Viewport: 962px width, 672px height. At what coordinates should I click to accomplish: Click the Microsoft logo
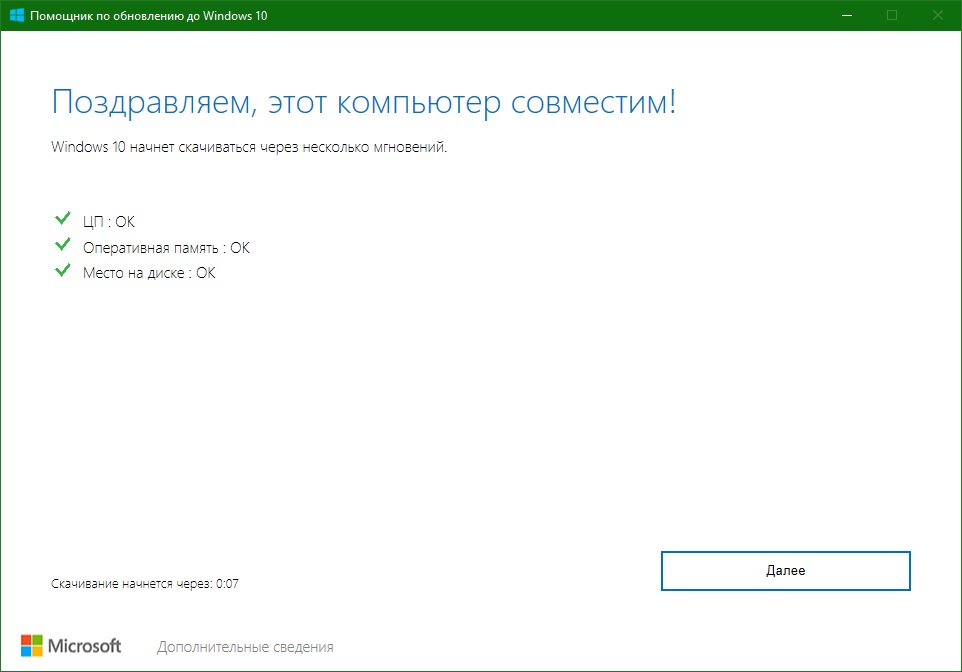click(71, 646)
